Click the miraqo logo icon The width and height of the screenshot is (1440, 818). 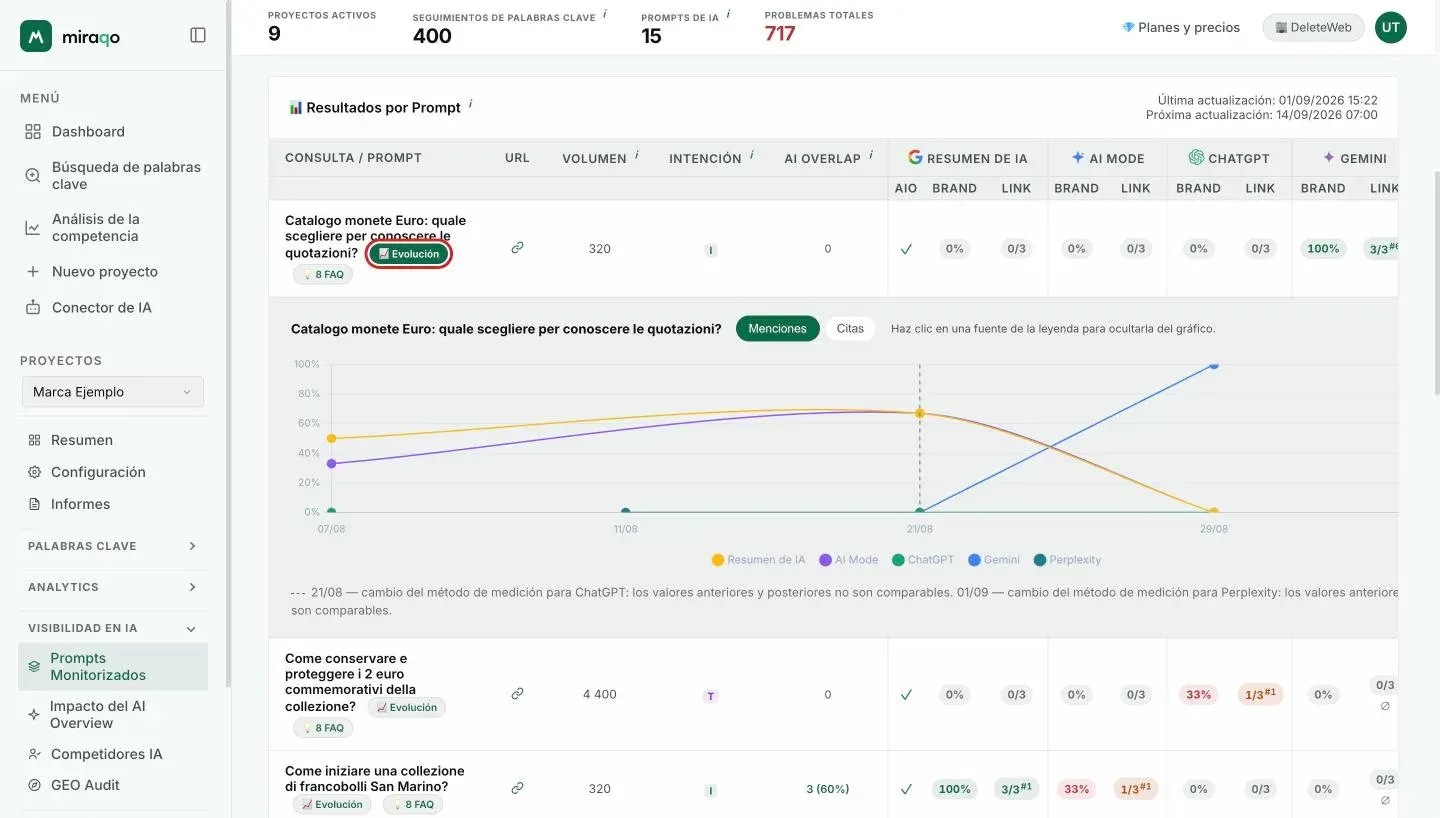tap(36, 36)
